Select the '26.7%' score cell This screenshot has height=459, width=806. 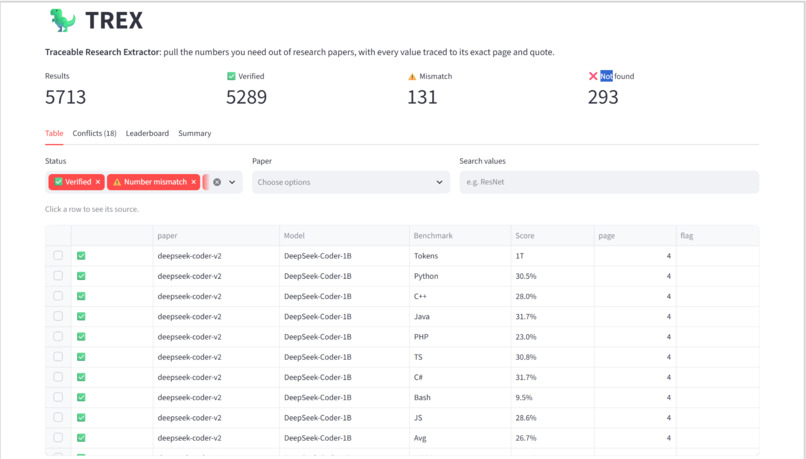tap(553, 438)
